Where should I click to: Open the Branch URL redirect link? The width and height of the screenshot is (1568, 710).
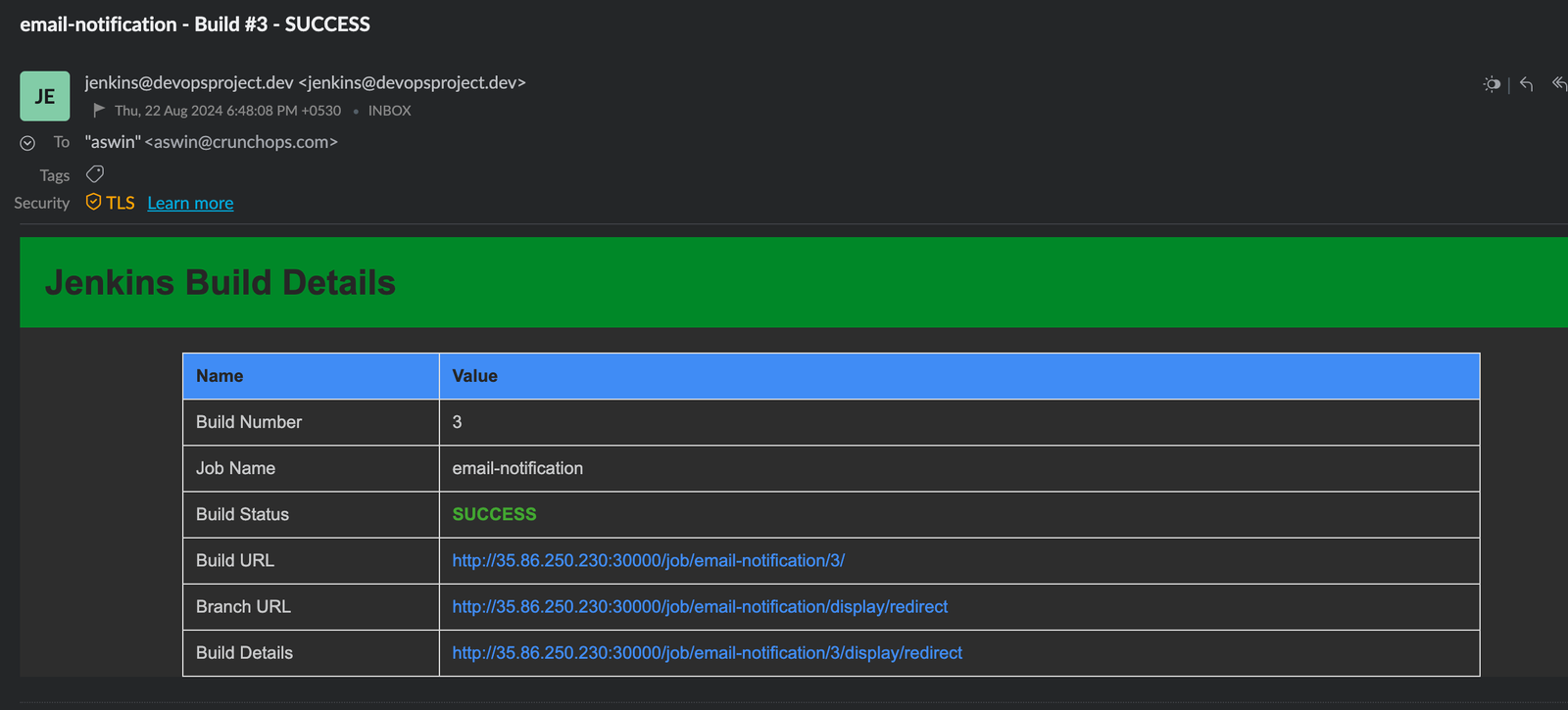coord(700,606)
